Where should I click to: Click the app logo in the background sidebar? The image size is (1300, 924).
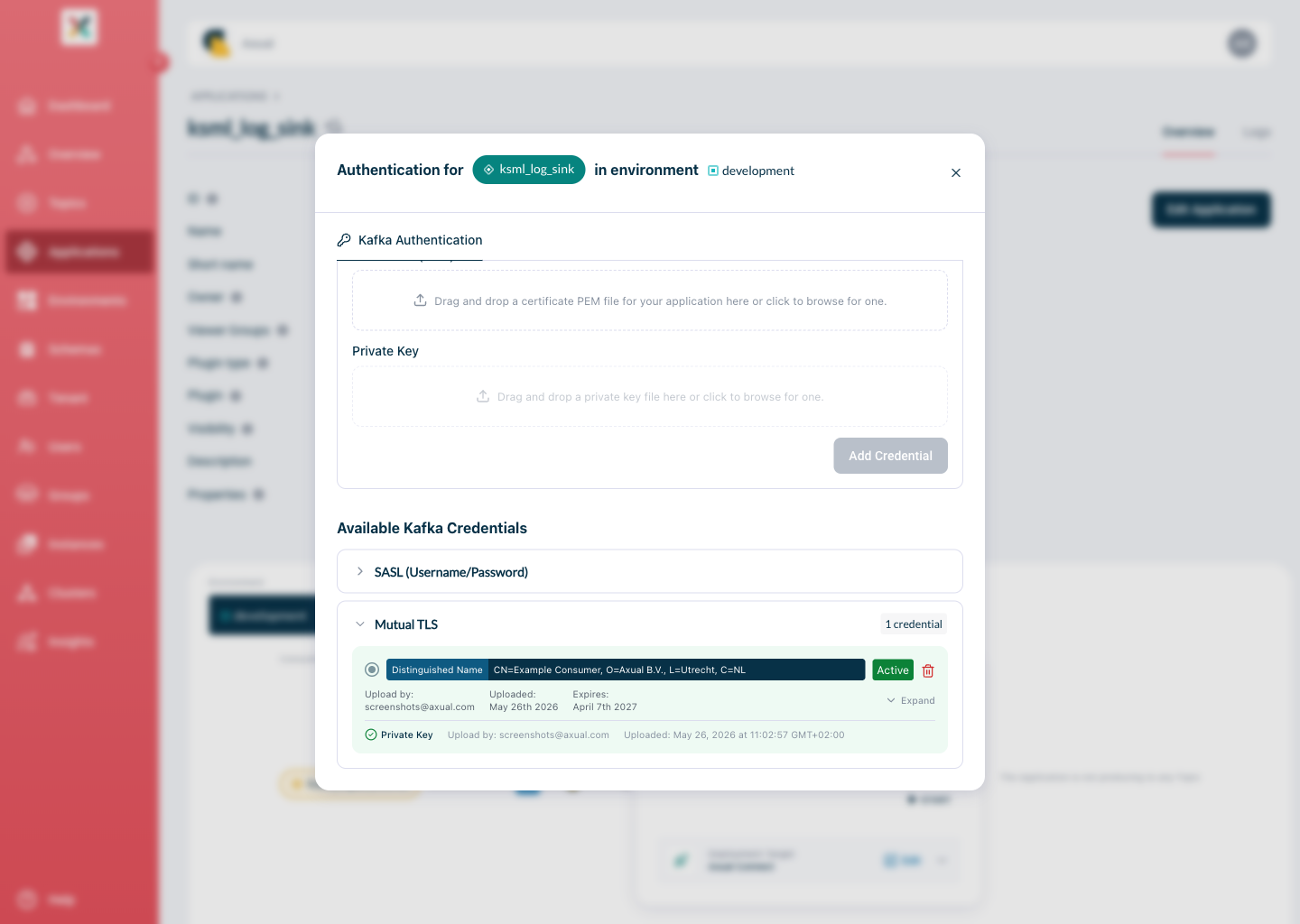(79, 27)
